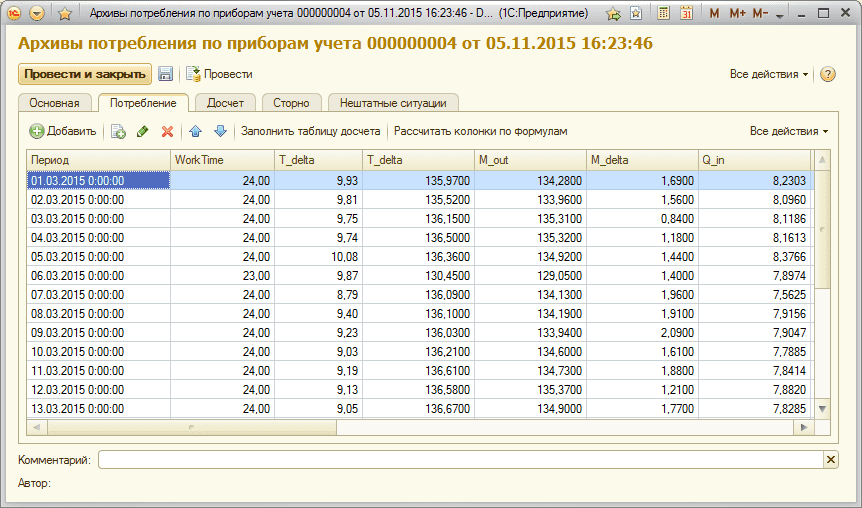Click the M_out value 134,2800
The height and width of the screenshot is (508, 862).
[x=530, y=180]
